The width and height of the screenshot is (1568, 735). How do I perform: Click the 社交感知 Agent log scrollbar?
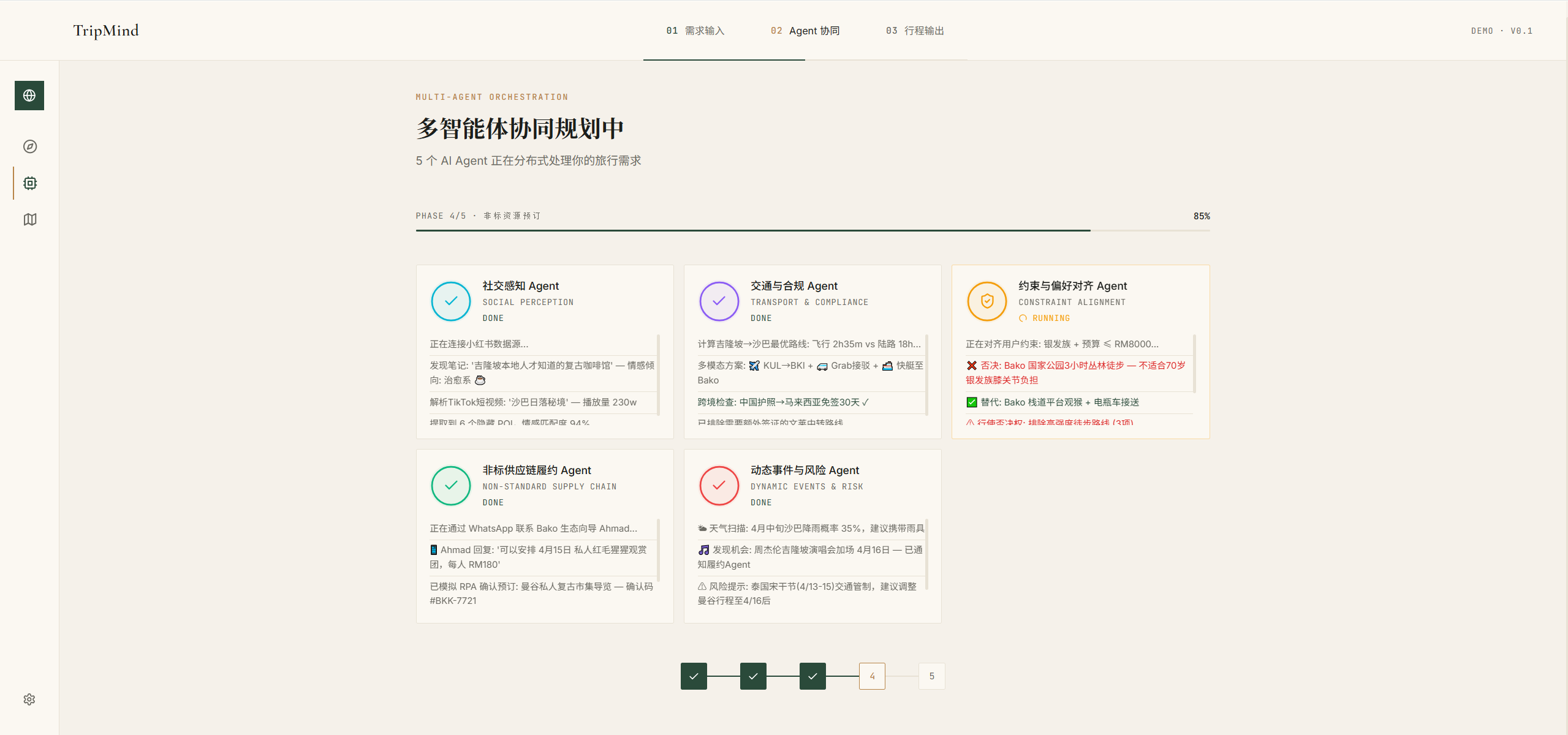click(658, 375)
